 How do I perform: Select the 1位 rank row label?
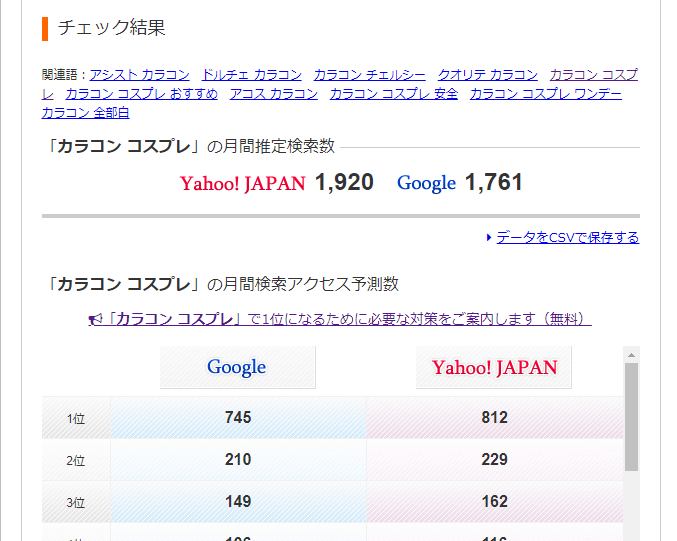[x=76, y=418]
